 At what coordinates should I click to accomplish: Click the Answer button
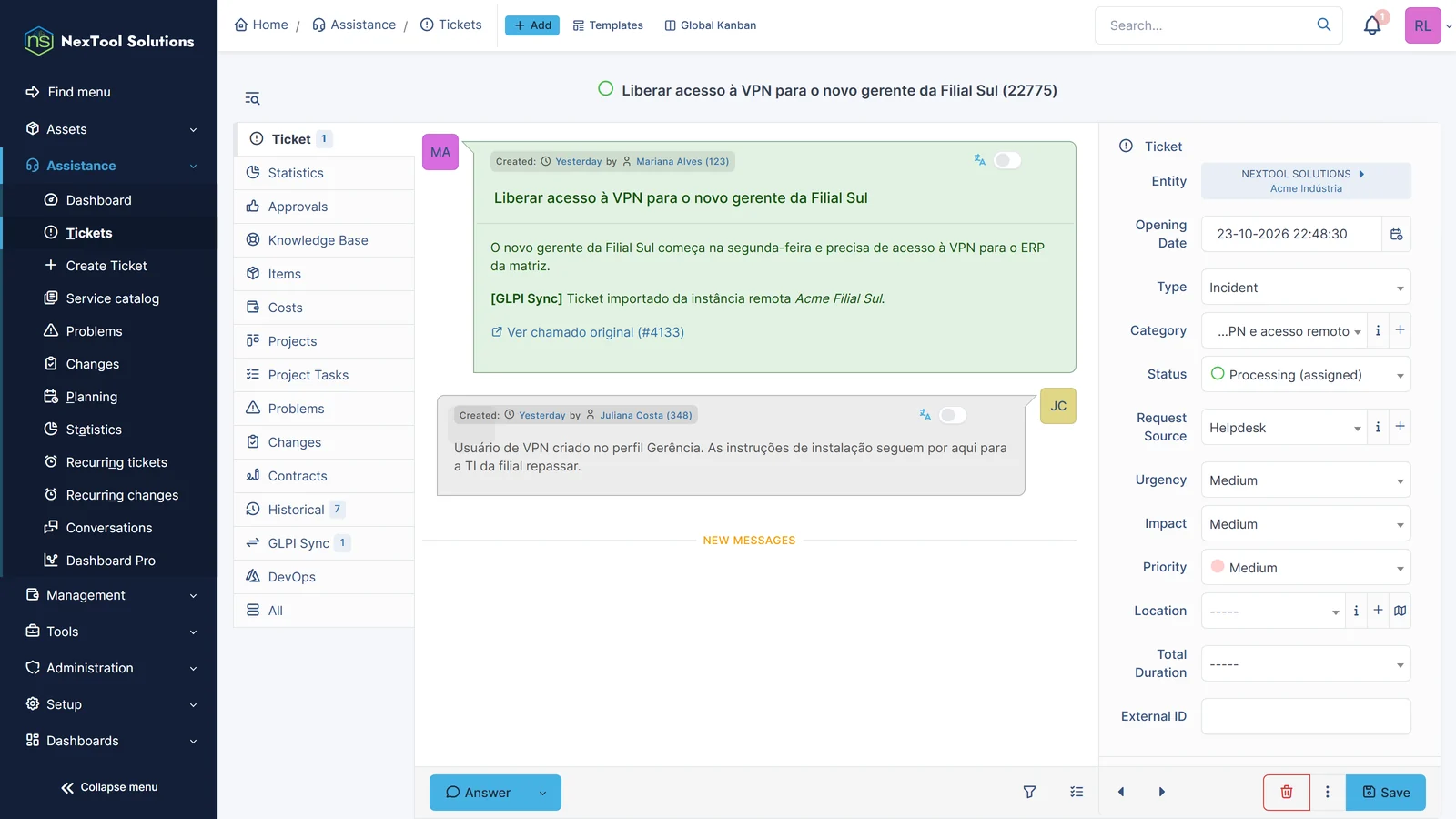click(478, 793)
